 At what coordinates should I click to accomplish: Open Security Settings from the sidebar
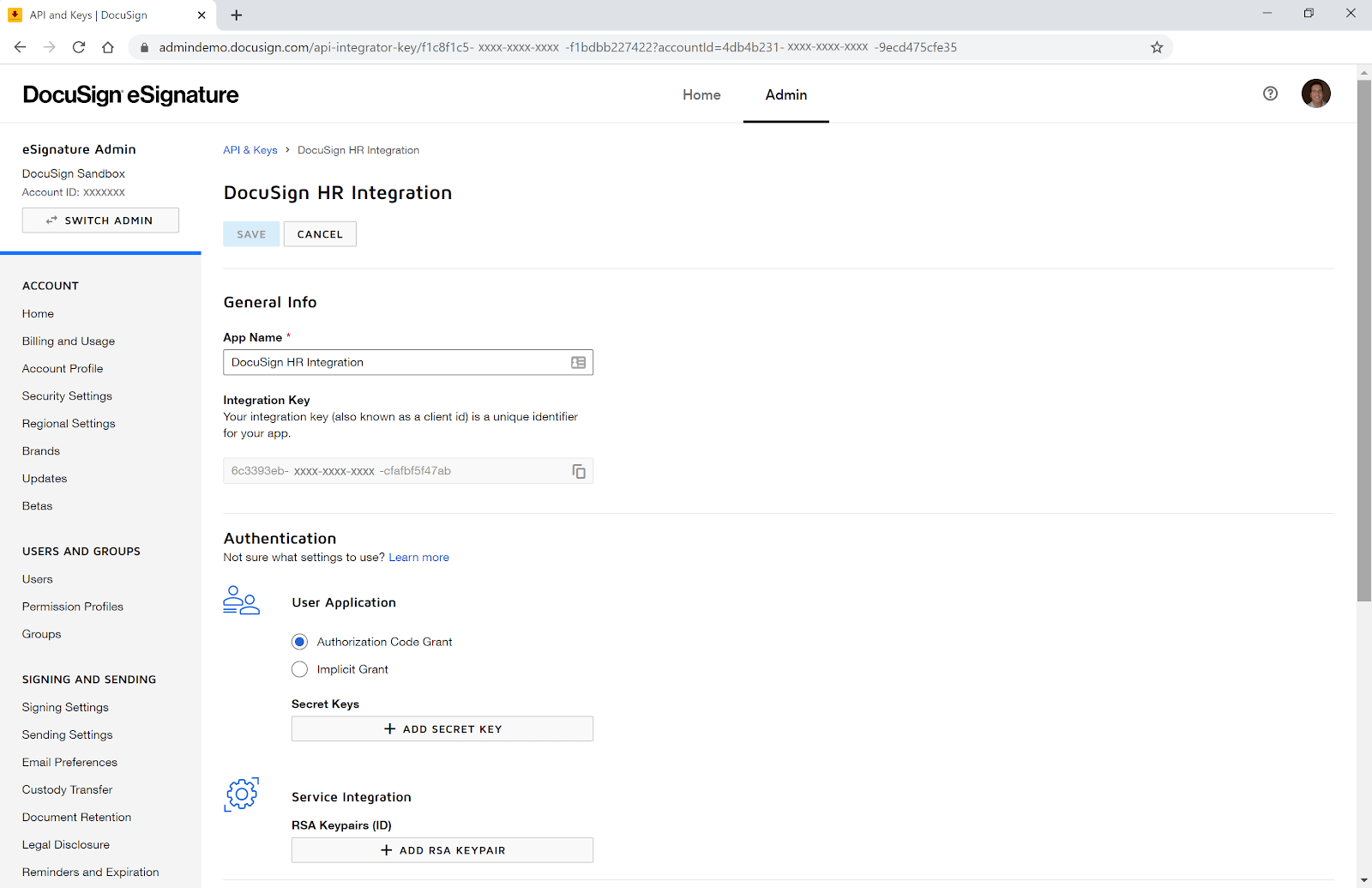[67, 396]
